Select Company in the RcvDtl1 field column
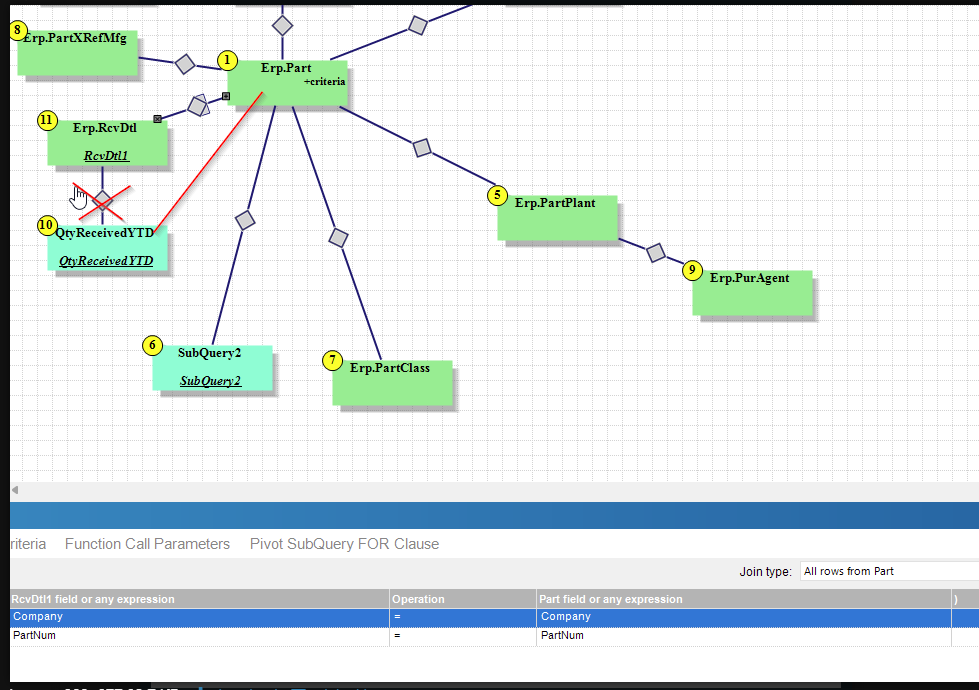979x690 pixels. pyautogui.click(x=200, y=617)
